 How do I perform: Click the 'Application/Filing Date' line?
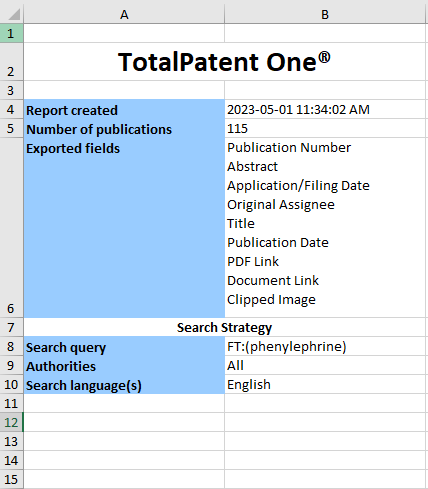[x=298, y=186]
